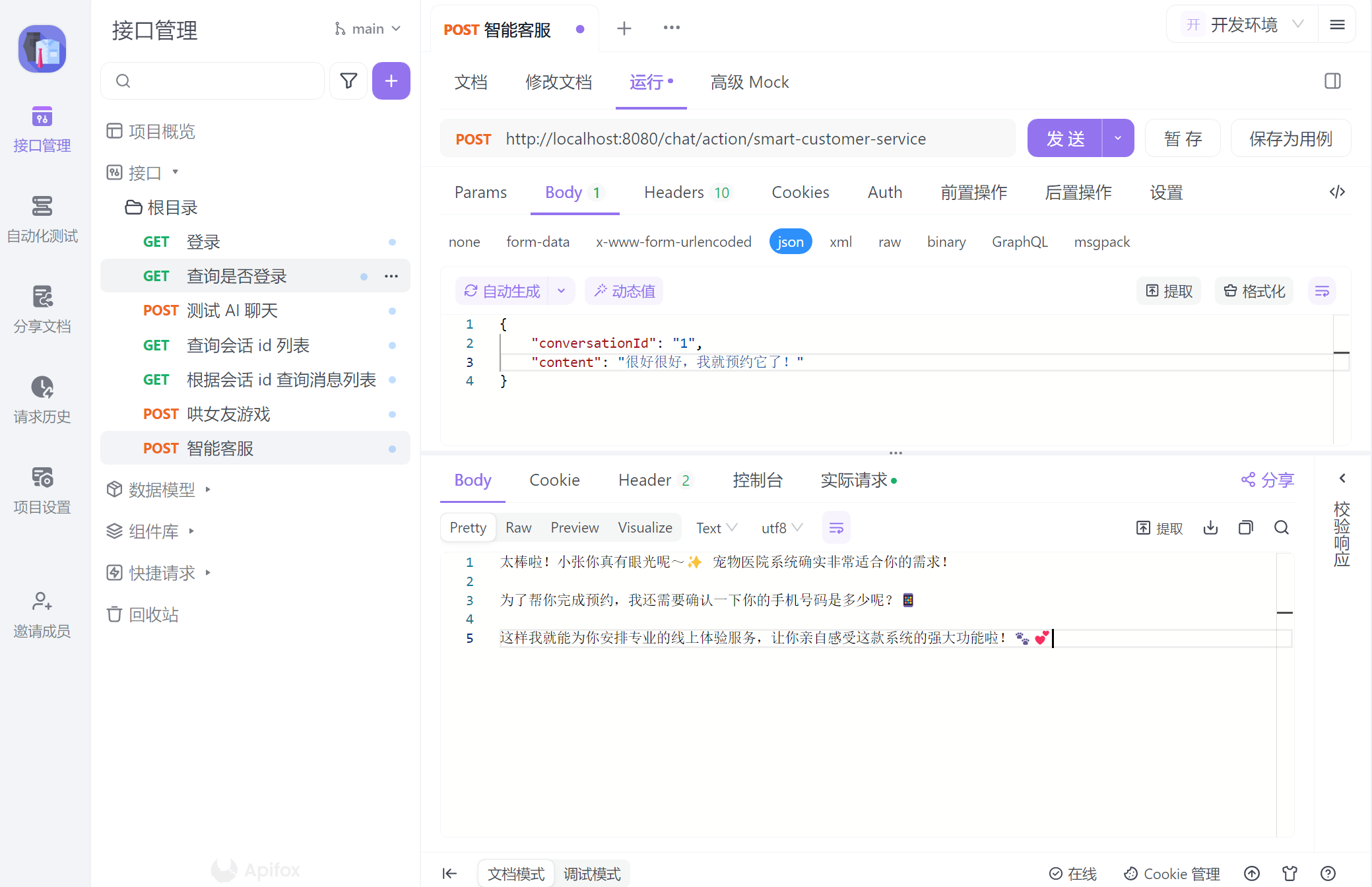Toggle the right side panel layout icon
The image size is (1372, 887).
pyautogui.click(x=1332, y=81)
